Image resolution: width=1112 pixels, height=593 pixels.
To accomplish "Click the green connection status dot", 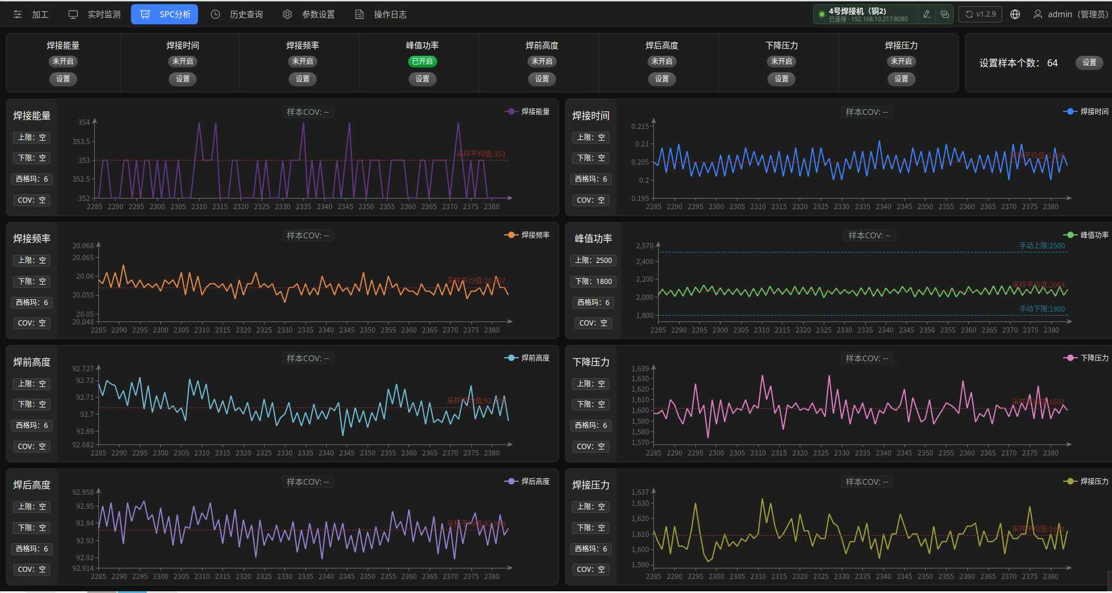I will click(822, 14).
